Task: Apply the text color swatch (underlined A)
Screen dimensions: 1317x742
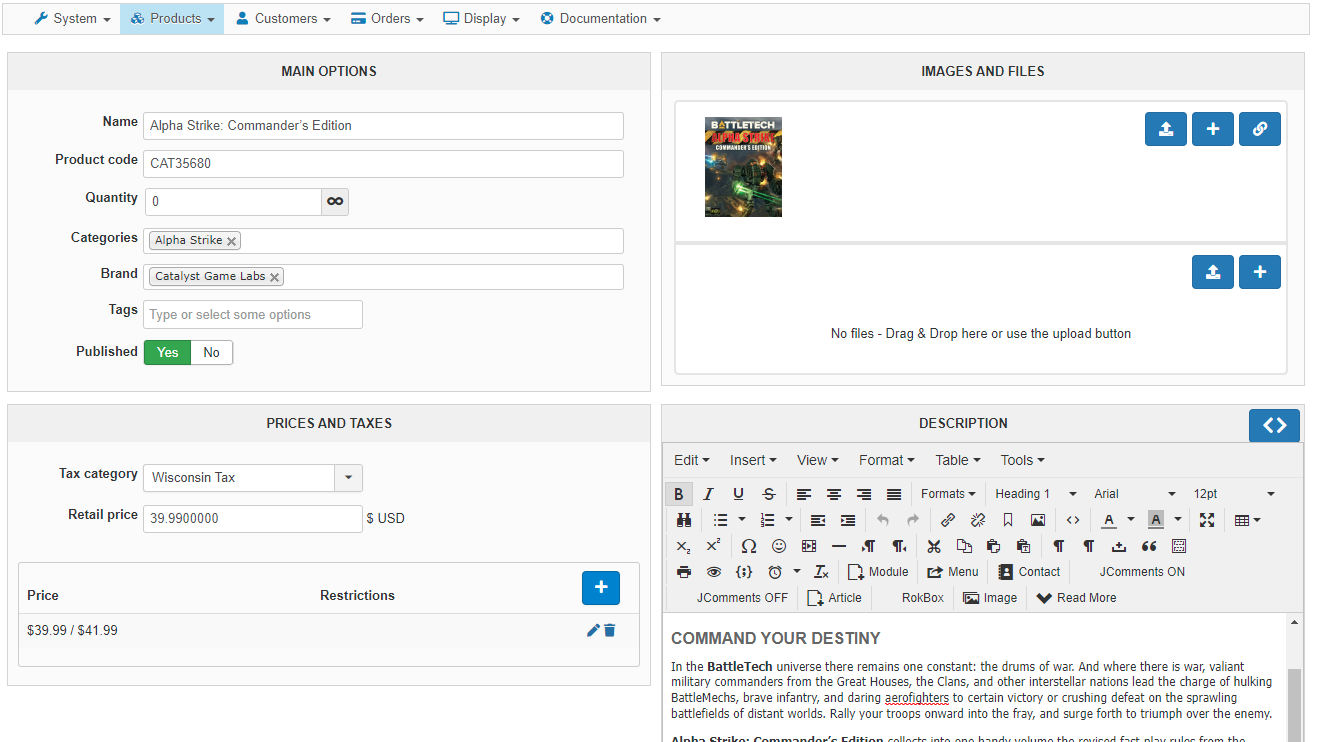Action: coord(1108,520)
